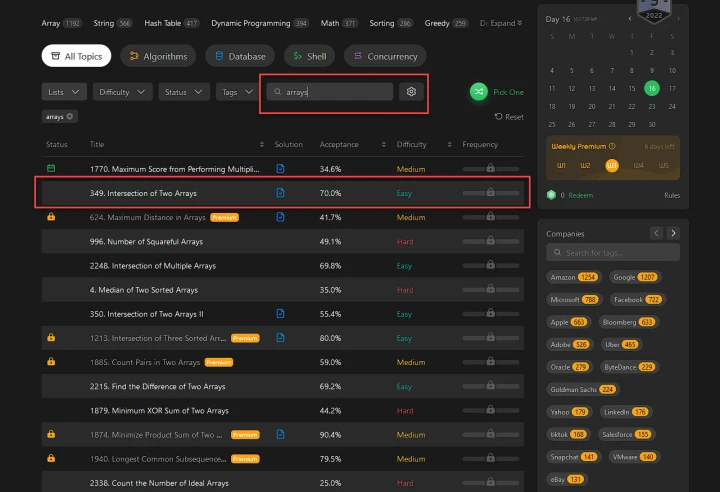720x492 pixels.
Task: Click the green Pick One shuffle icon
Action: (478, 92)
